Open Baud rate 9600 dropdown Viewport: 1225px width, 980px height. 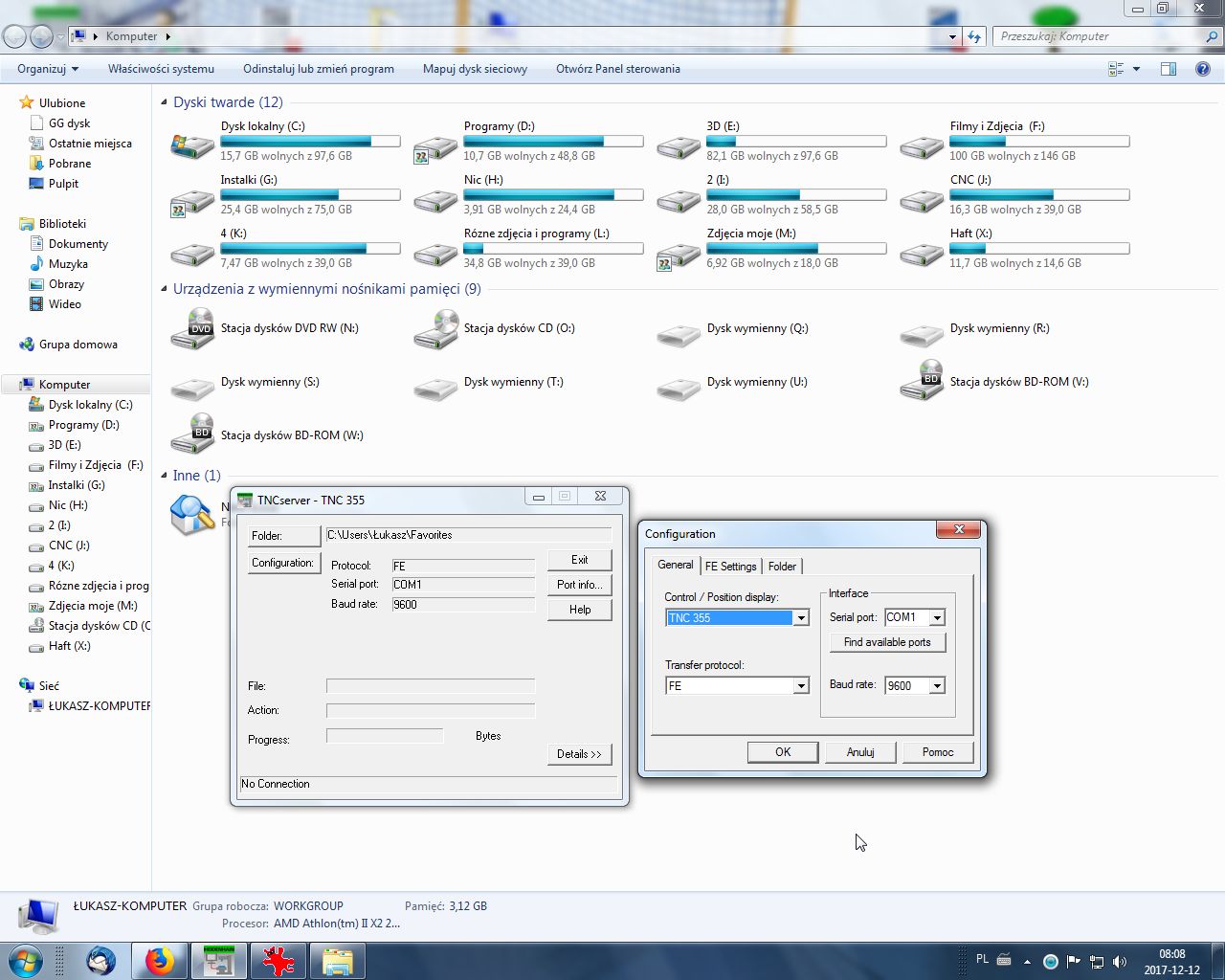pos(937,685)
